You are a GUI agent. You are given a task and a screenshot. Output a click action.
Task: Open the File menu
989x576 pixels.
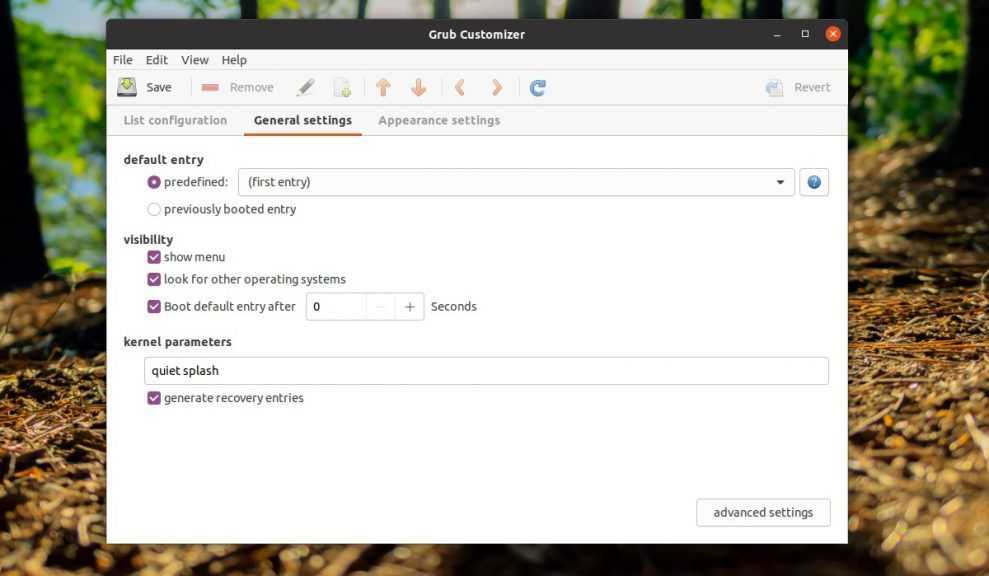(x=122, y=60)
